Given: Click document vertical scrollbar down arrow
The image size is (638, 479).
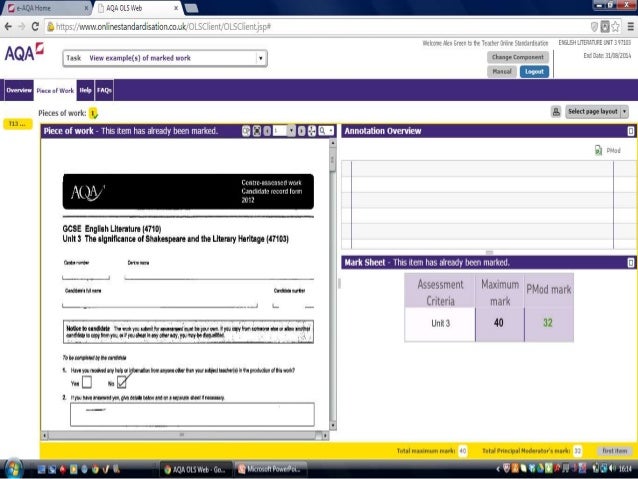Looking at the screenshot, I should (333, 426).
